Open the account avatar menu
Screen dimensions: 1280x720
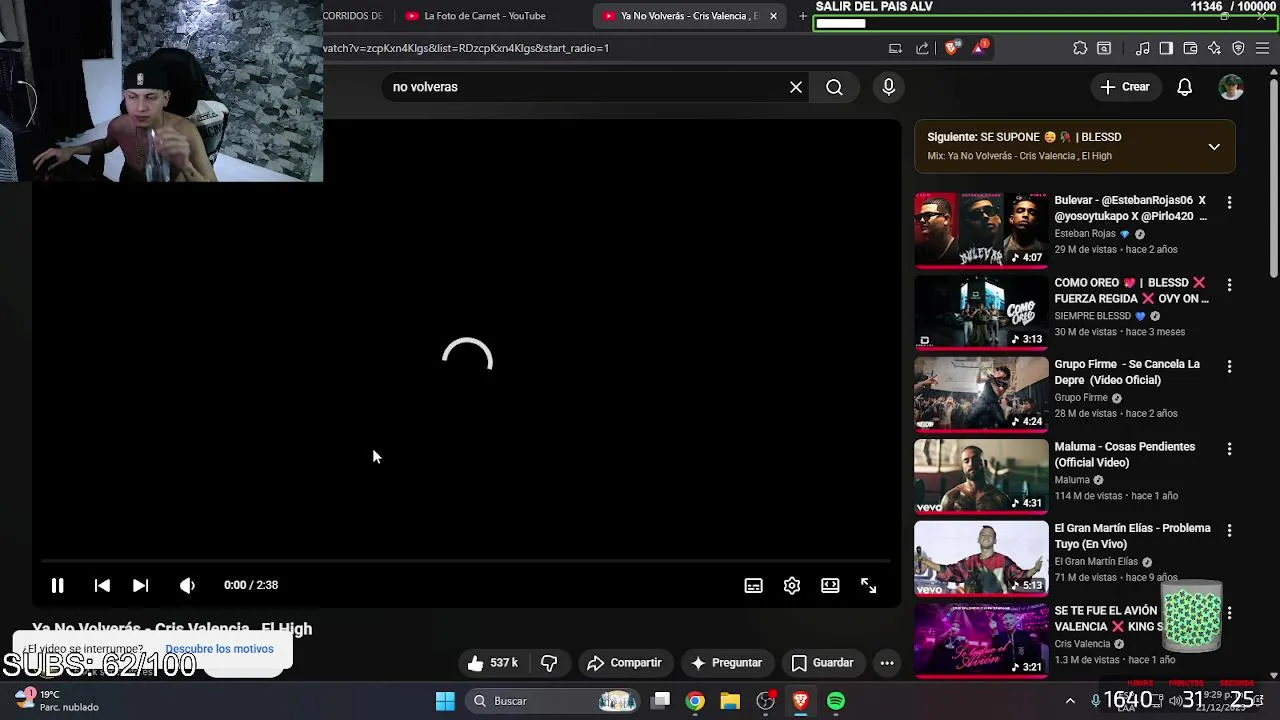1231,87
